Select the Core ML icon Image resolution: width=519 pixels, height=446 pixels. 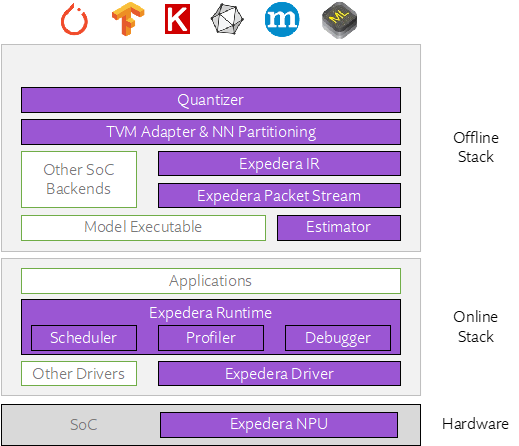pyautogui.click(x=339, y=20)
